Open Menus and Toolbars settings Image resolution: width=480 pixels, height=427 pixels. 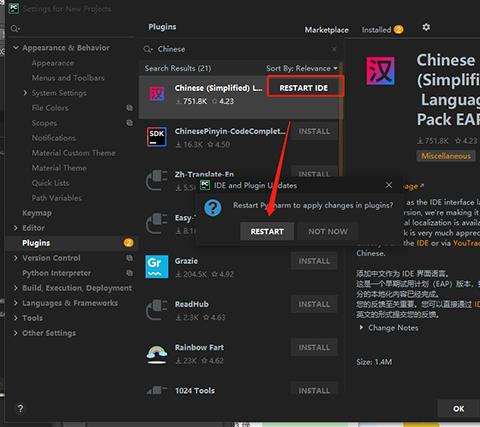[x=68, y=78]
